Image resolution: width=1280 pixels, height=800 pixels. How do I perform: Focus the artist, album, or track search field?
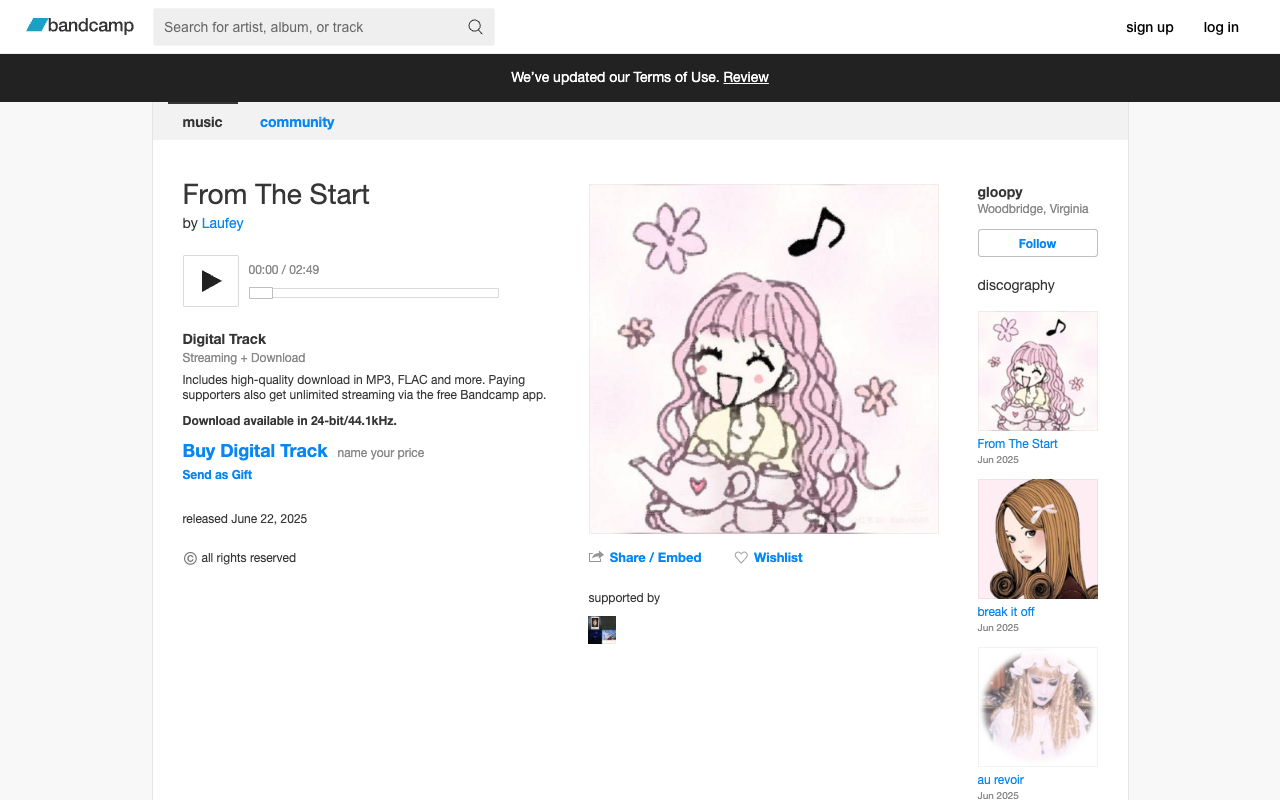tap(324, 27)
